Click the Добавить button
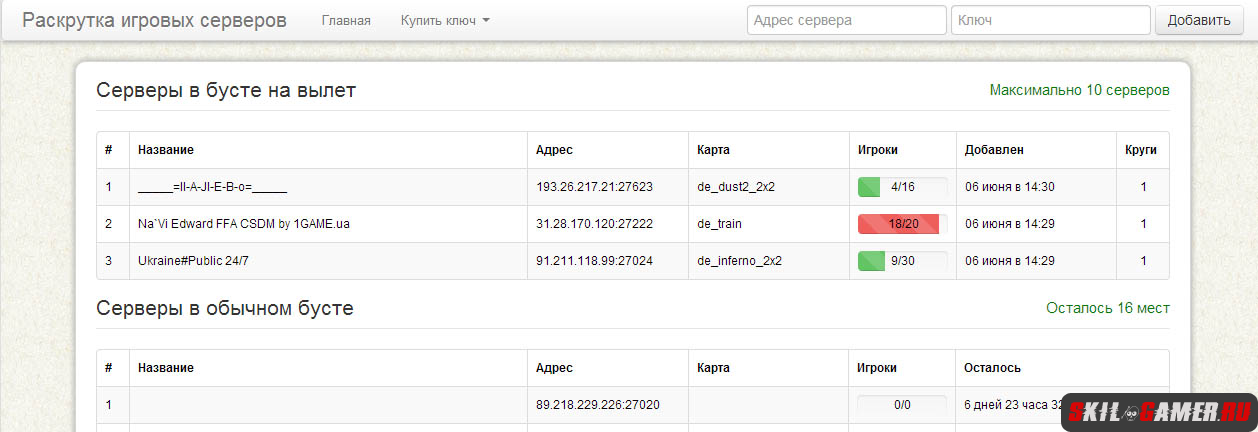This screenshot has height=432, width=1258. [x=1199, y=20]
